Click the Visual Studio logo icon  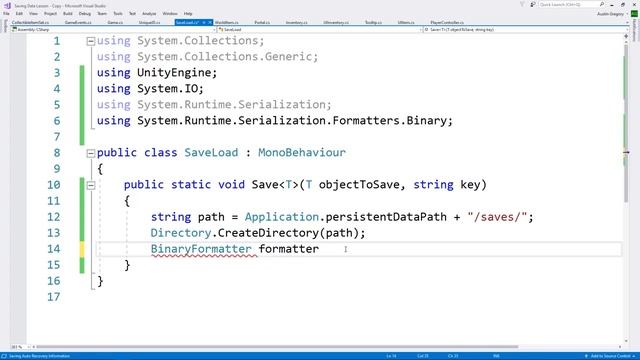point(7,5)
